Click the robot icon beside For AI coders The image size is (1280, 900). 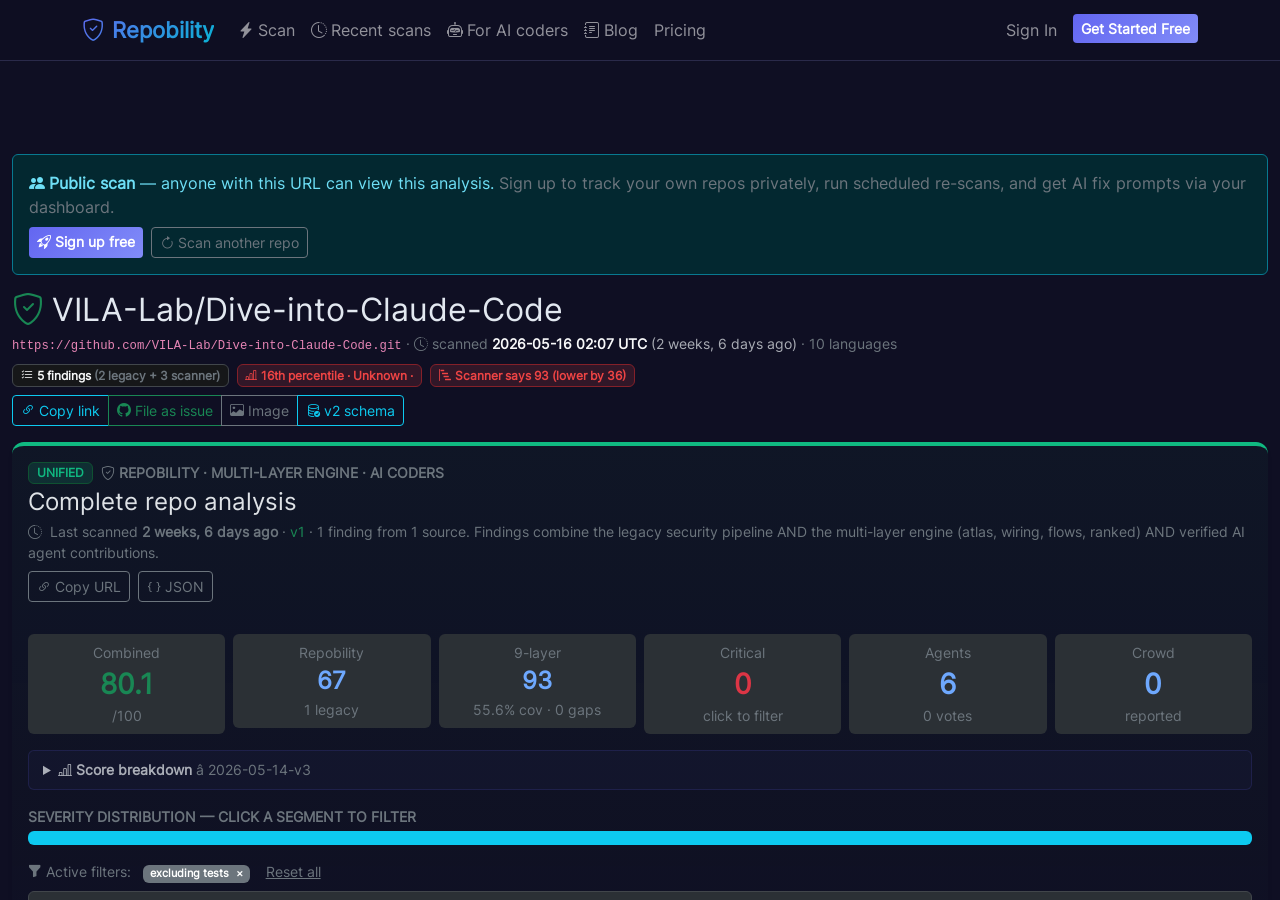tap(455, 30)
